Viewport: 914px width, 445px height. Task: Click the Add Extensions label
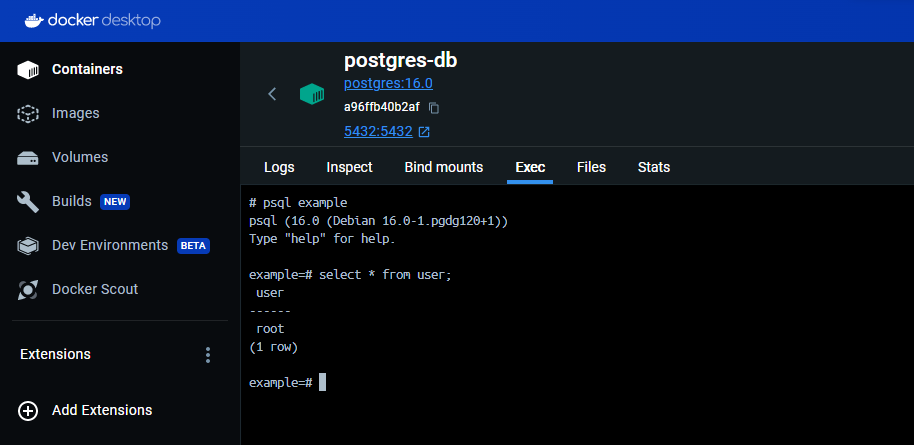click(x=102, y=410)
